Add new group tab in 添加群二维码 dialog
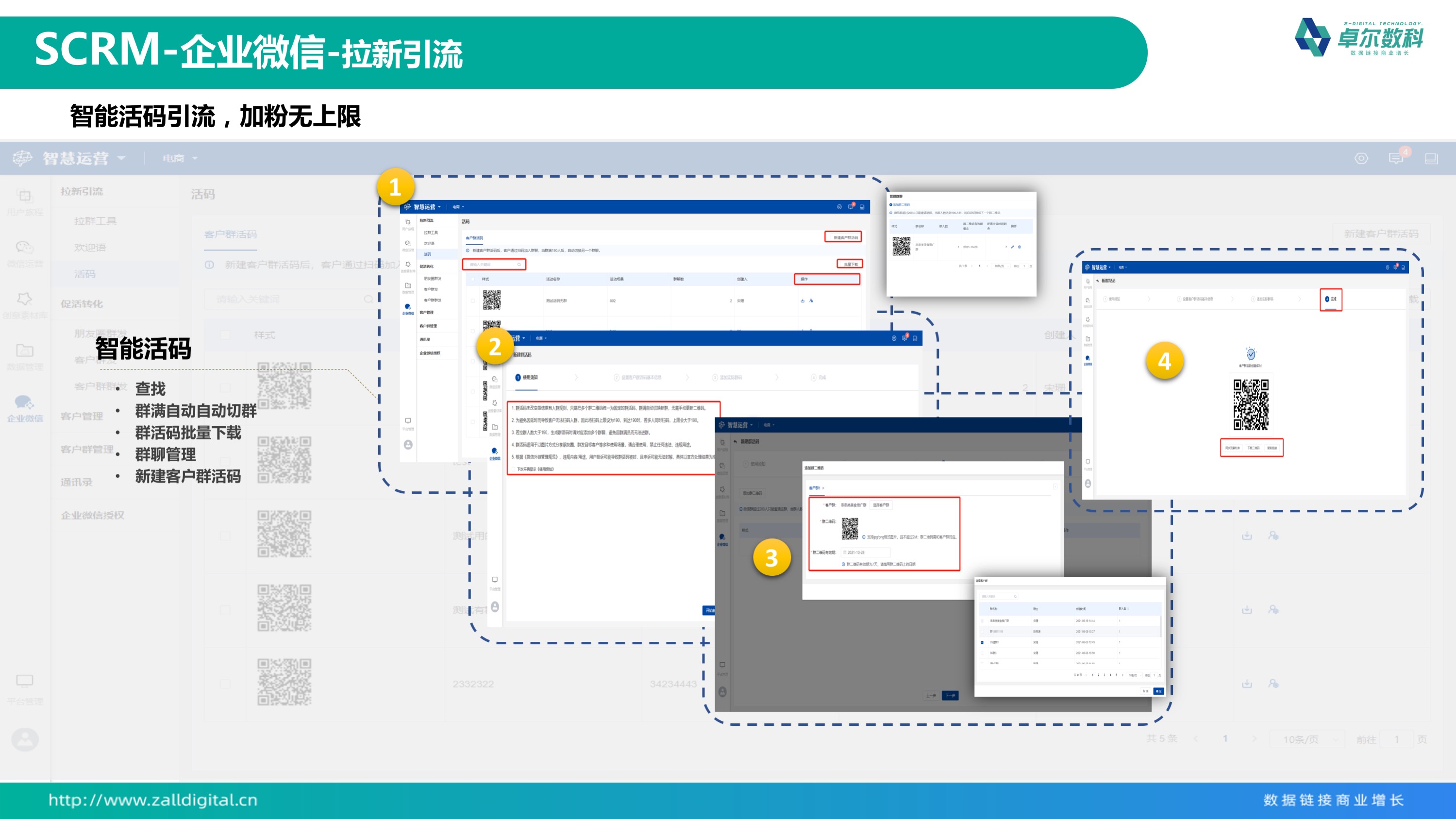Screen dimensions: 1456x819 (1054, 486)
